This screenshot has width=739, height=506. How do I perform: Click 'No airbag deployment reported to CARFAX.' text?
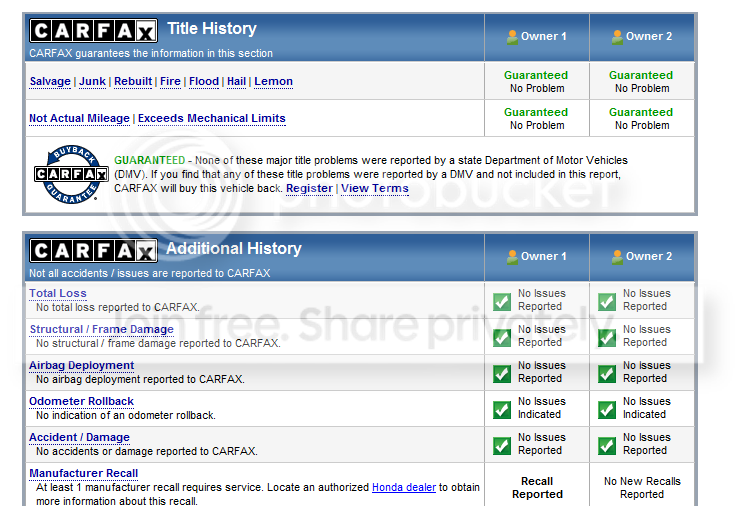point(140,379)
